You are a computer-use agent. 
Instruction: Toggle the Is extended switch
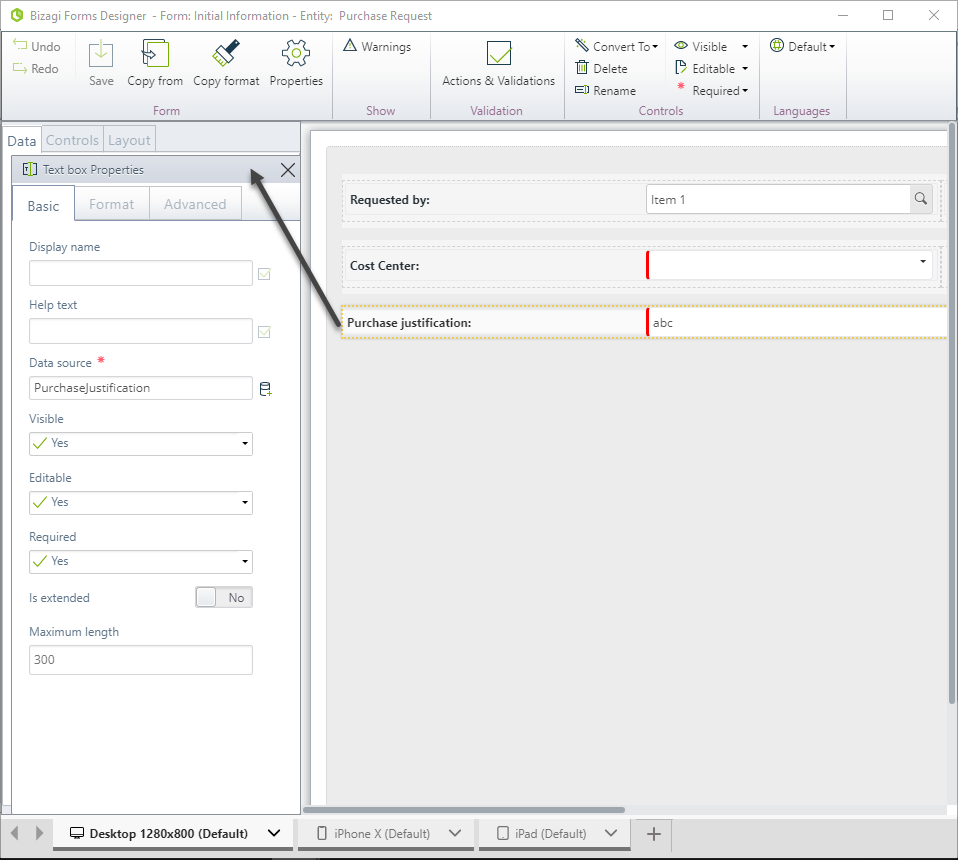224,597
